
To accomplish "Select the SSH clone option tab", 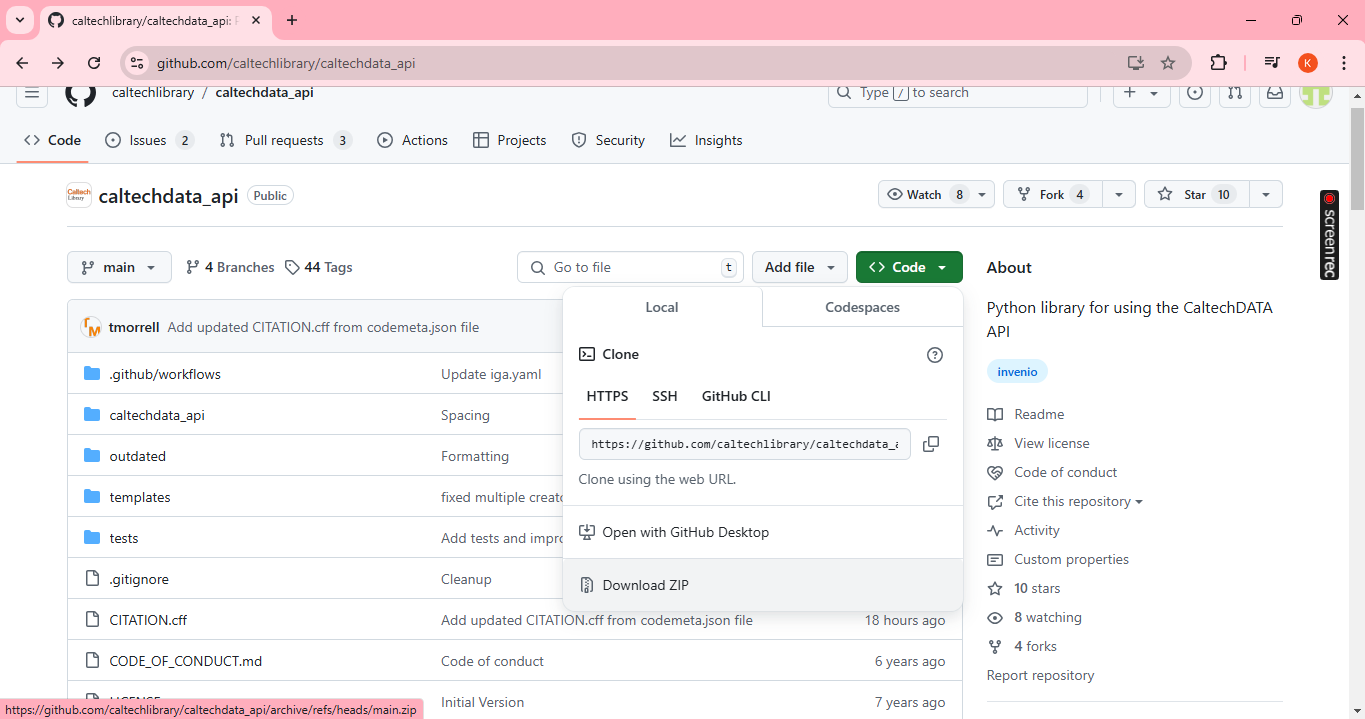I will pos(665,397).
